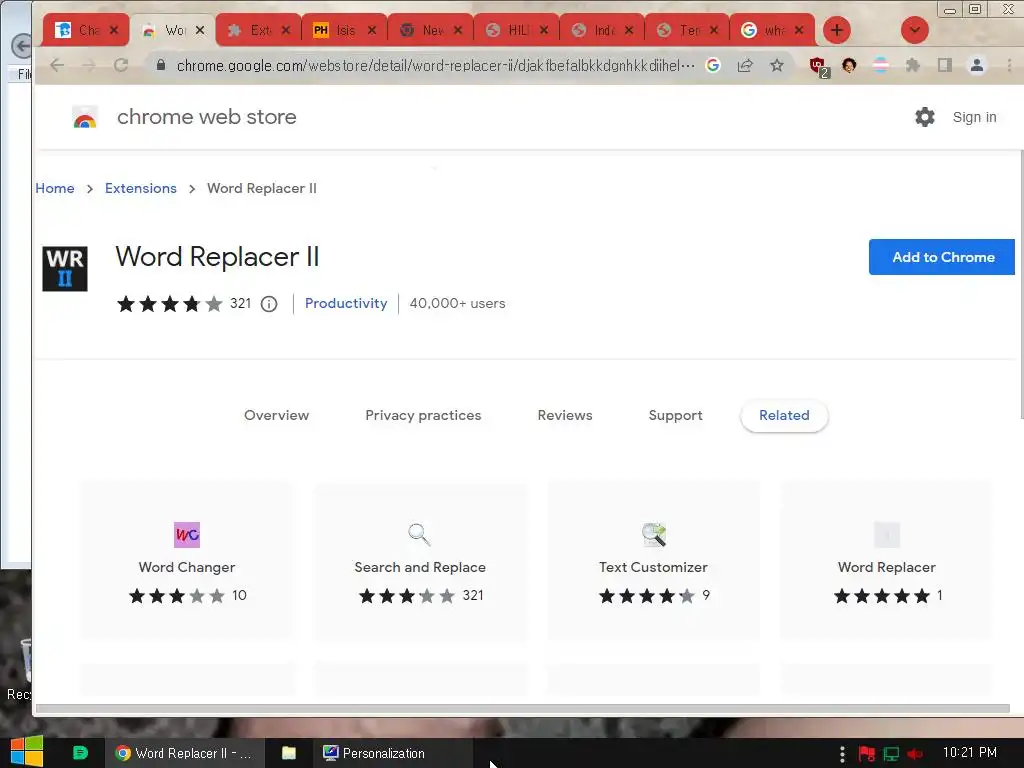
Task: Open the Extensions puzzle menu
Action: pyautogui.click(x=912, y=65)
